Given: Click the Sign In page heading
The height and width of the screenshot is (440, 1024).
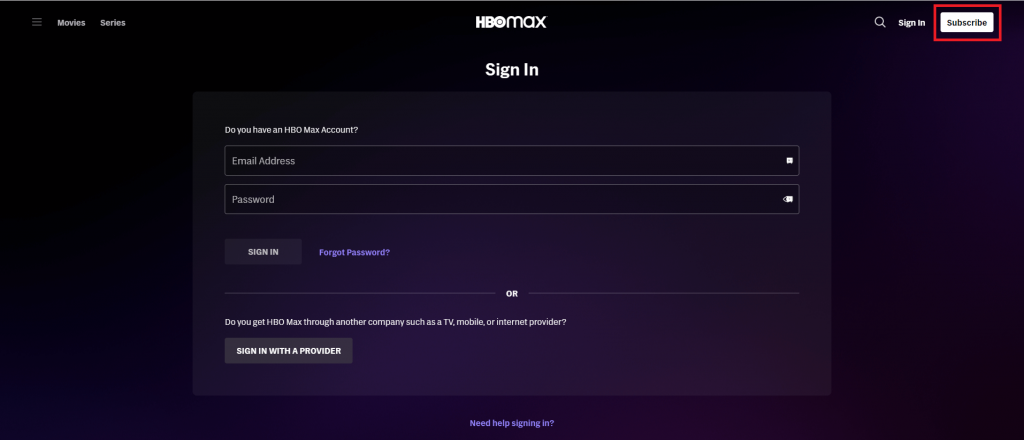Looking at the screenshot, I should click(x=512, y=70).
